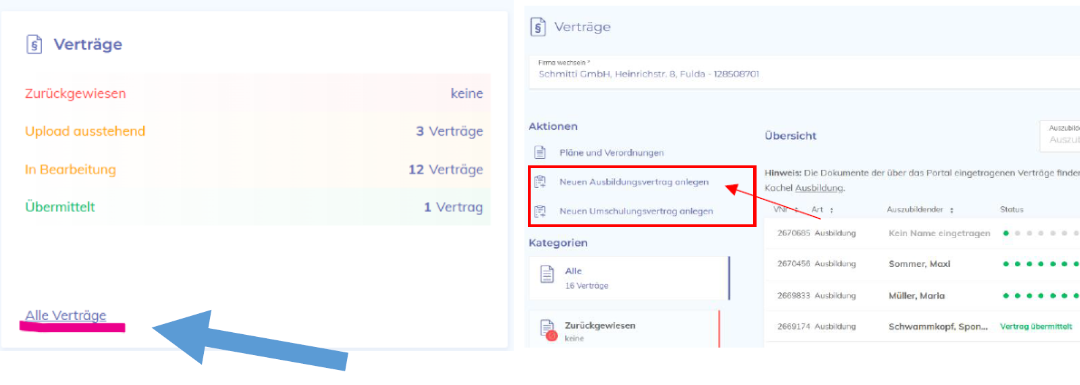This screenshot has height=385, width=1080.
Task: Open contract 2670685 row
Action: [922, 233]
